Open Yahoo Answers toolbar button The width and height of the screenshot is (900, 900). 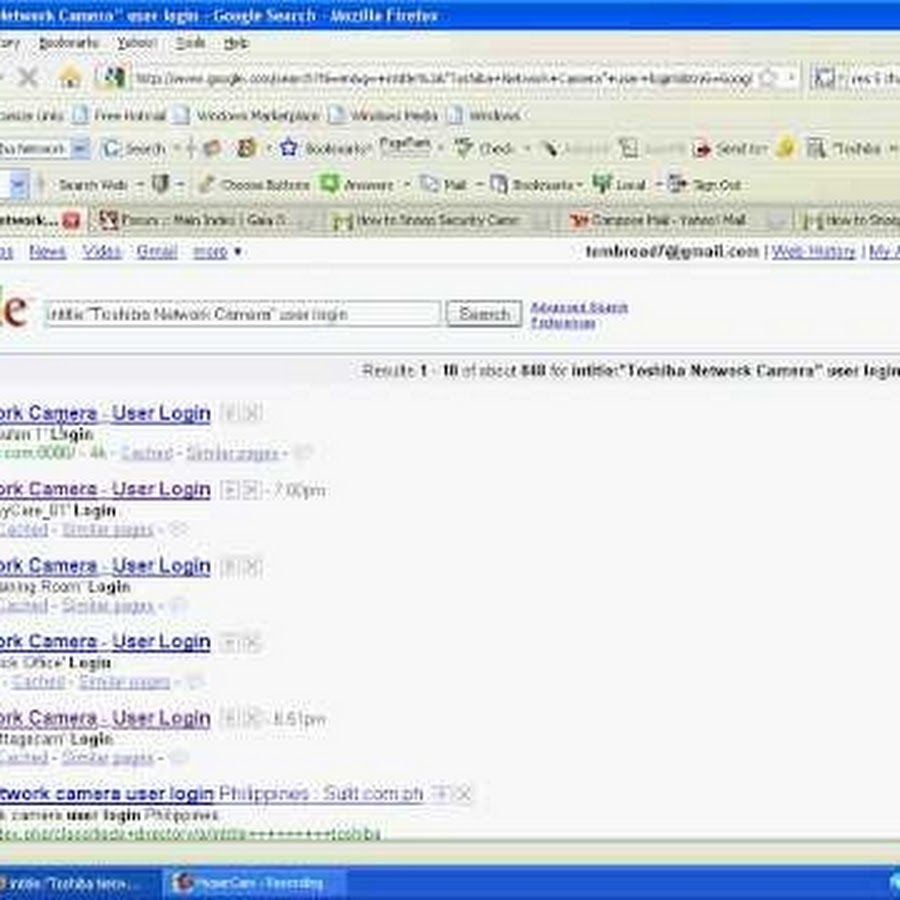point(357,185)
